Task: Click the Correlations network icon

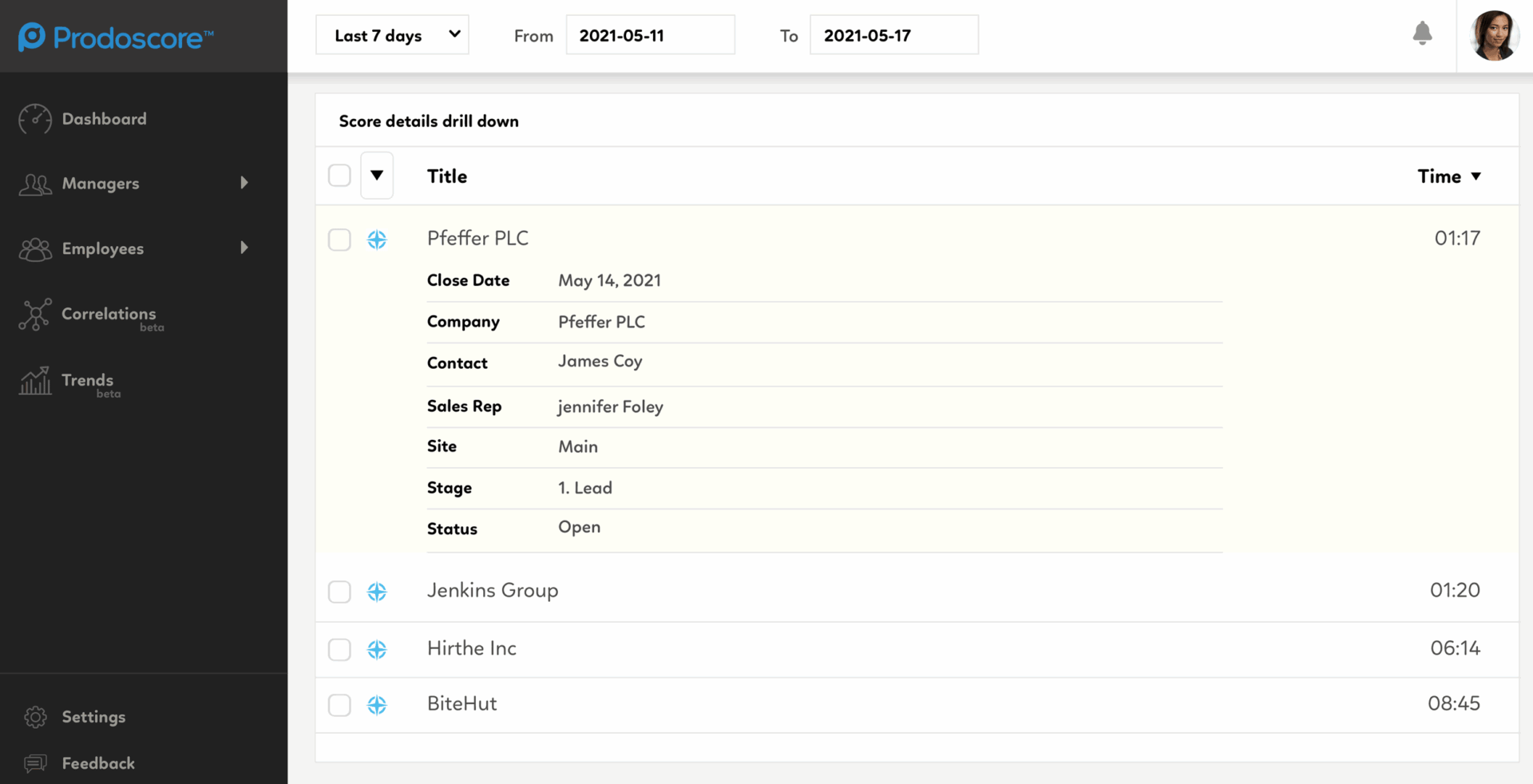Action: [35, 315]
